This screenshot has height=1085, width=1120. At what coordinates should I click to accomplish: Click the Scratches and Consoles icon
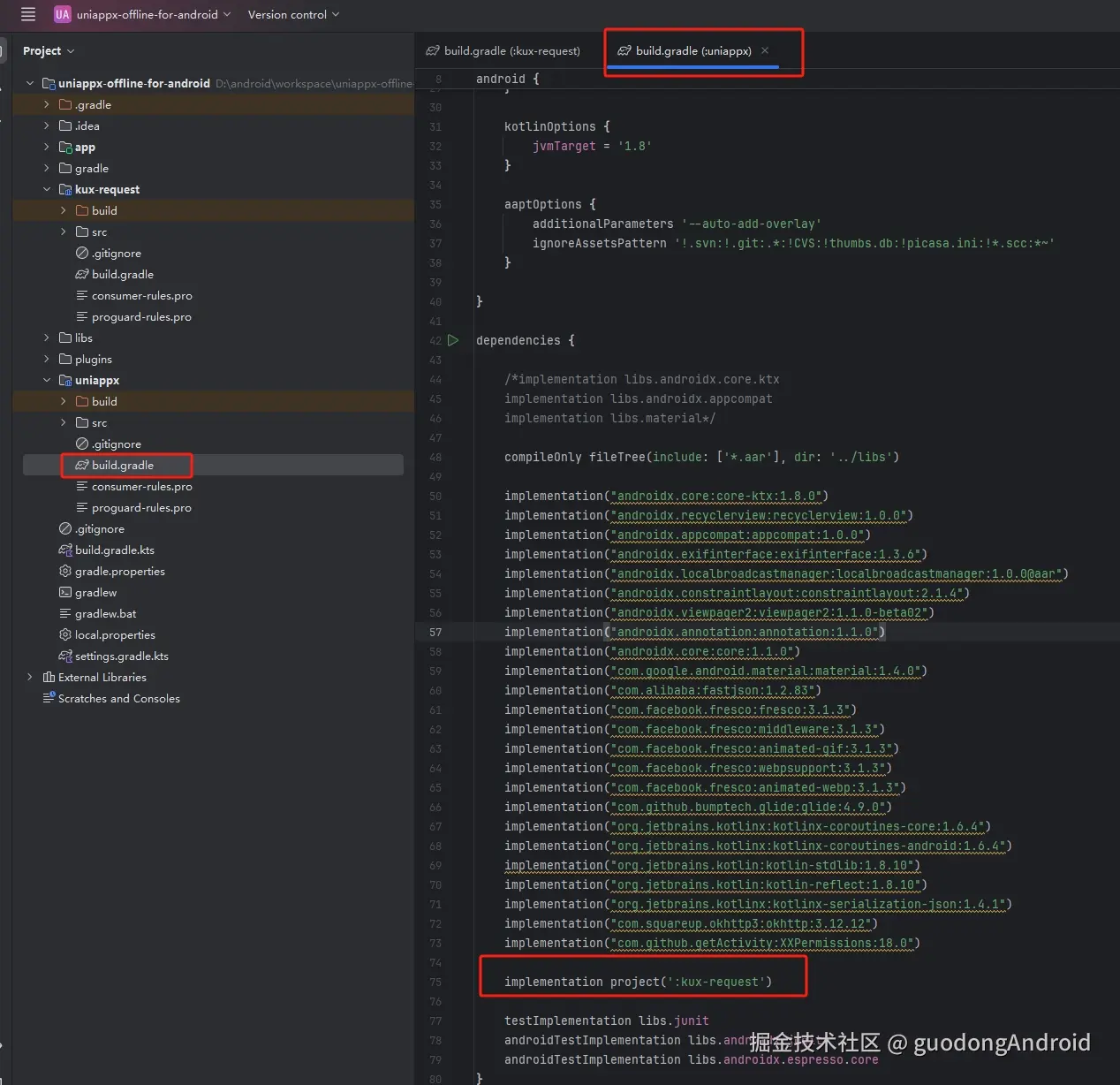click(49, 698)
